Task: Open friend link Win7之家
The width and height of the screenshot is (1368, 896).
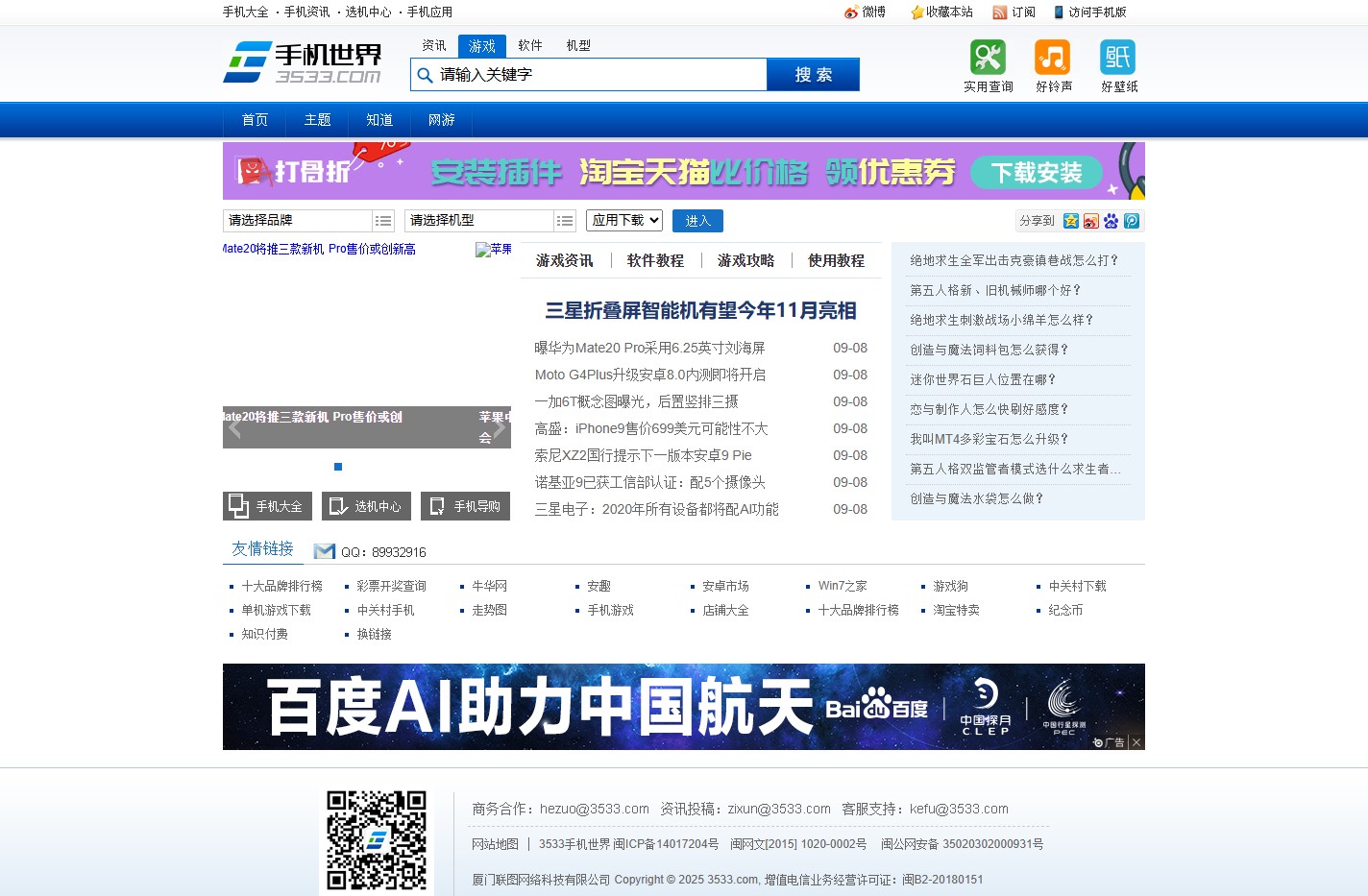Action: tap(843, 586)
